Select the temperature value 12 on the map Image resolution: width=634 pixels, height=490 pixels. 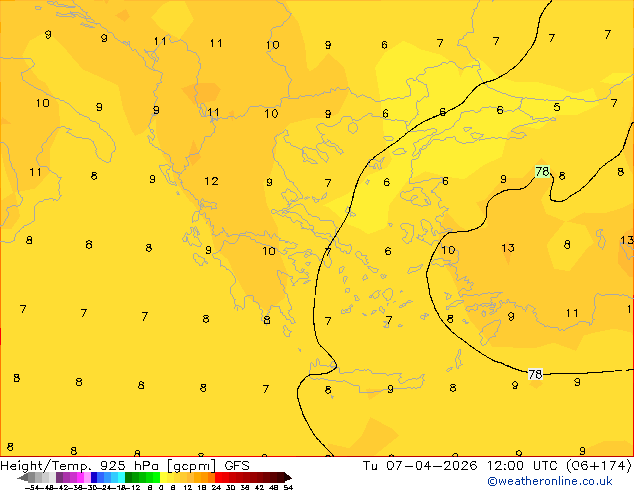pyautogui.click(x=211, y=181)
